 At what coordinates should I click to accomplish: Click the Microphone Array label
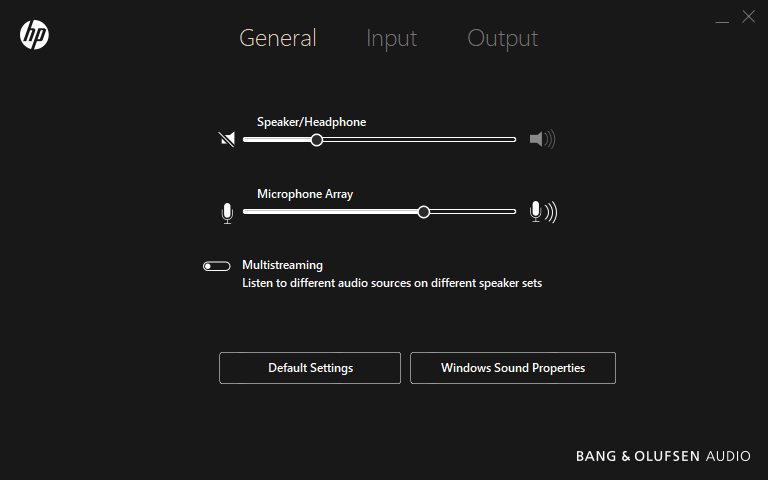[x=305, y=194]
